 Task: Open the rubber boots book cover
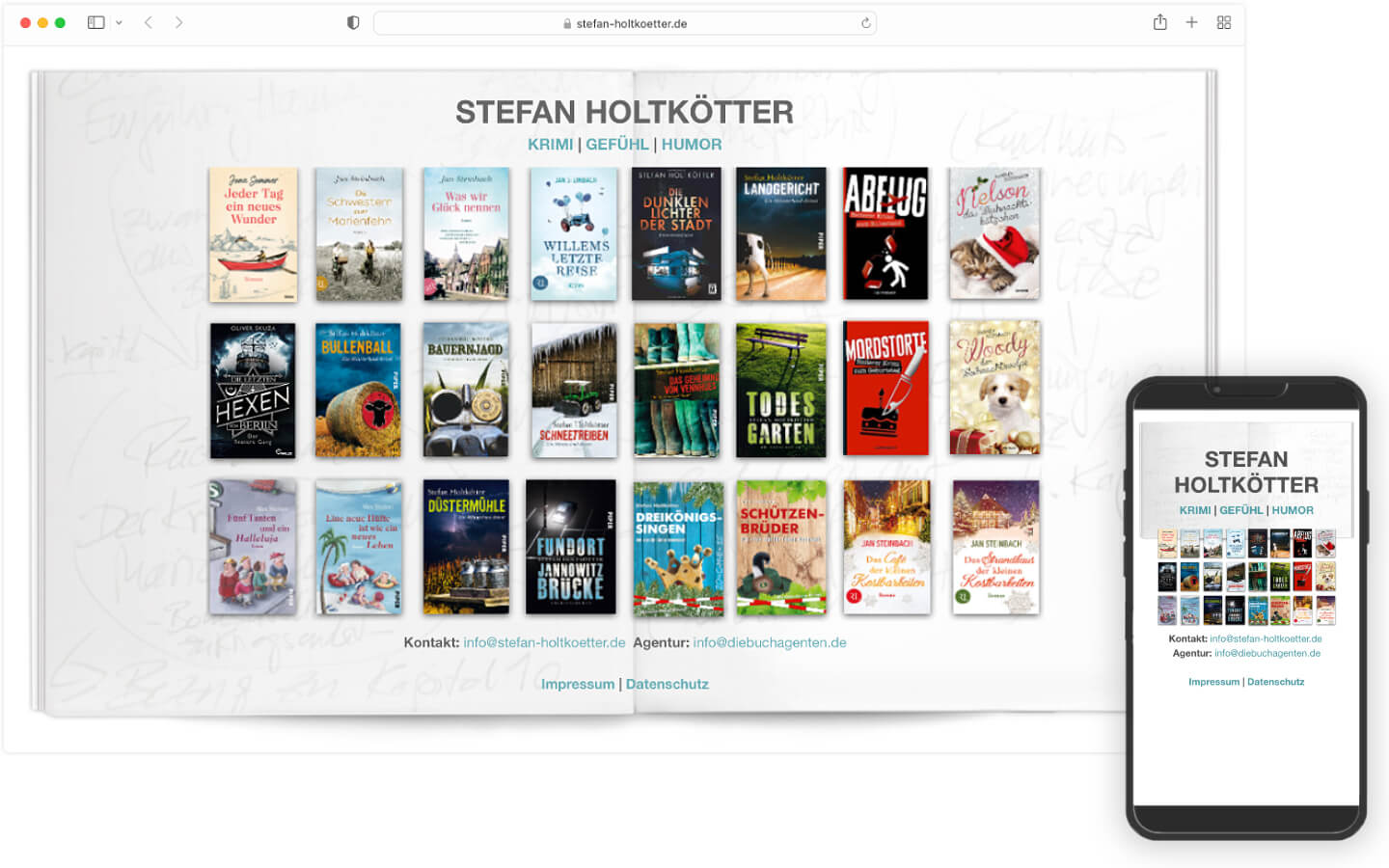(x=677, y=391)
